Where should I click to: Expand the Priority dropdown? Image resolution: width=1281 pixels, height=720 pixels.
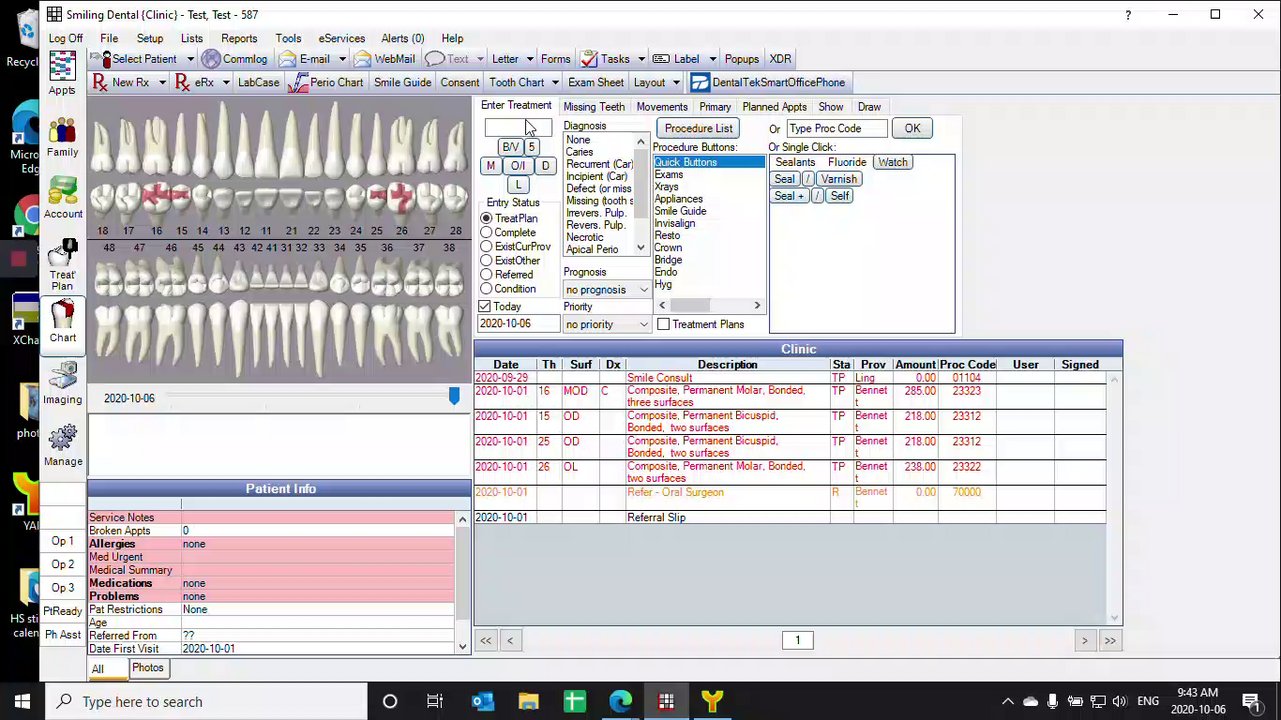click(643, 325)
